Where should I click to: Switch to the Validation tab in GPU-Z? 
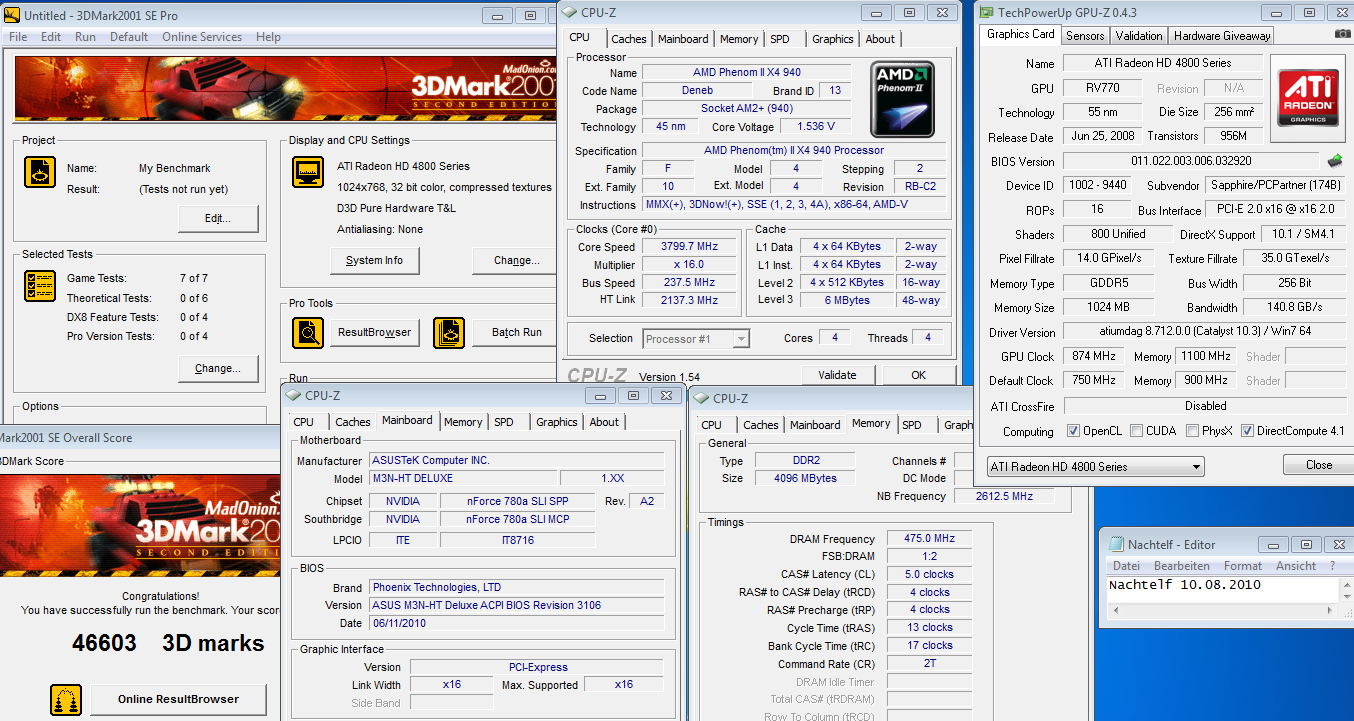(1139, 35)
